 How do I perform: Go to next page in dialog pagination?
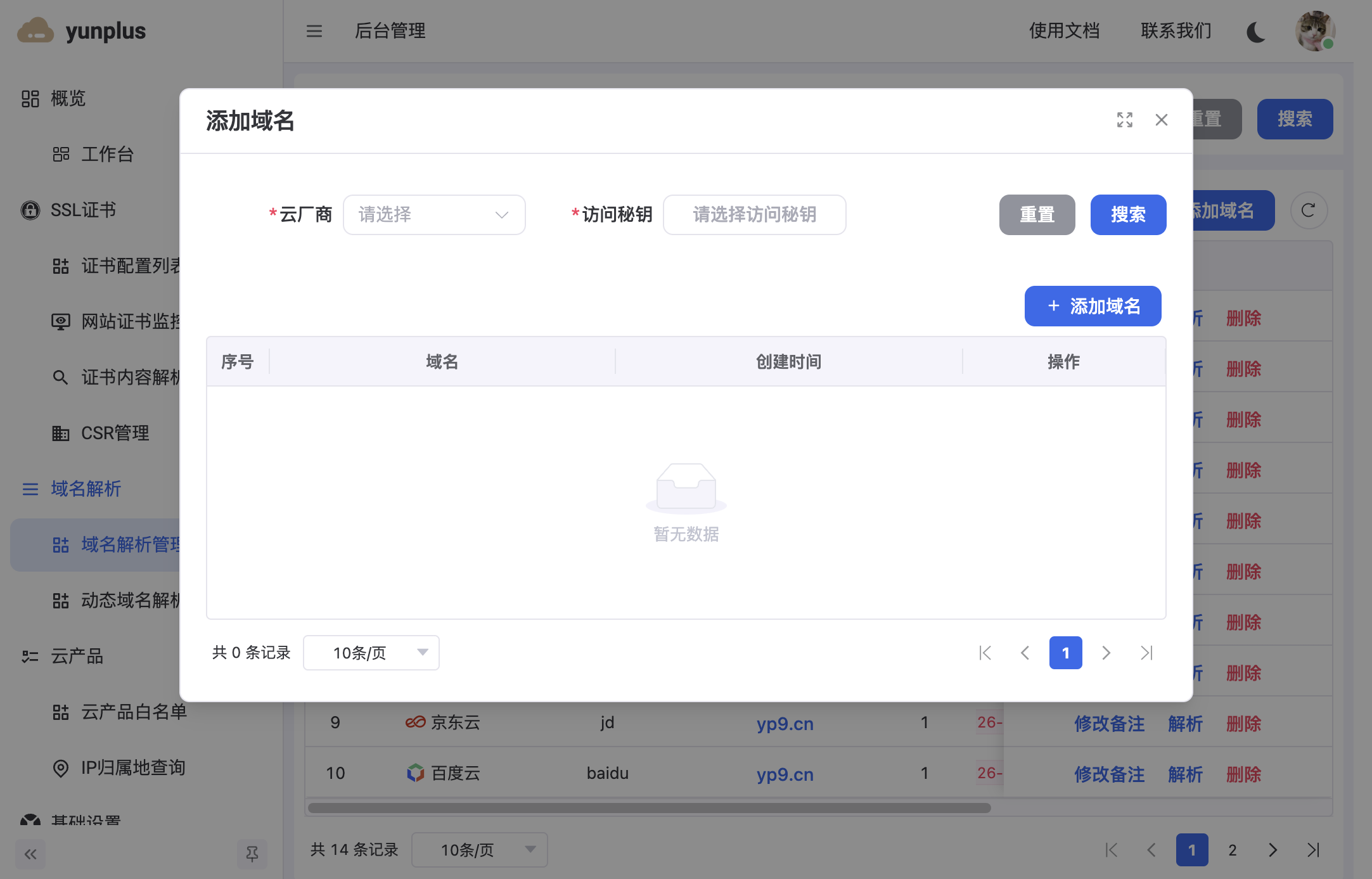pyautogui.click(x=1106, y=653)
